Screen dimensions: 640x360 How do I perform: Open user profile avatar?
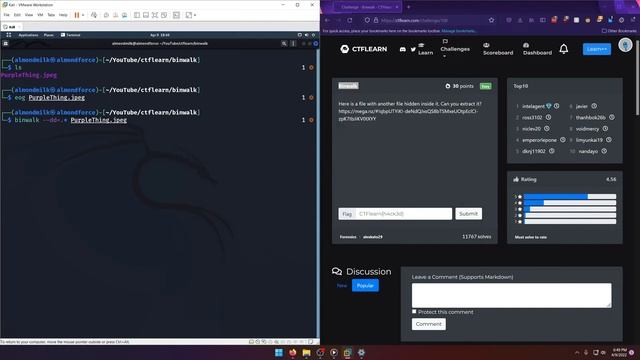pos(625,45)
